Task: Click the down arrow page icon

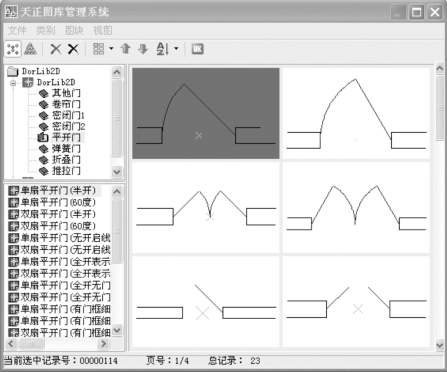Action: point(143,49)
